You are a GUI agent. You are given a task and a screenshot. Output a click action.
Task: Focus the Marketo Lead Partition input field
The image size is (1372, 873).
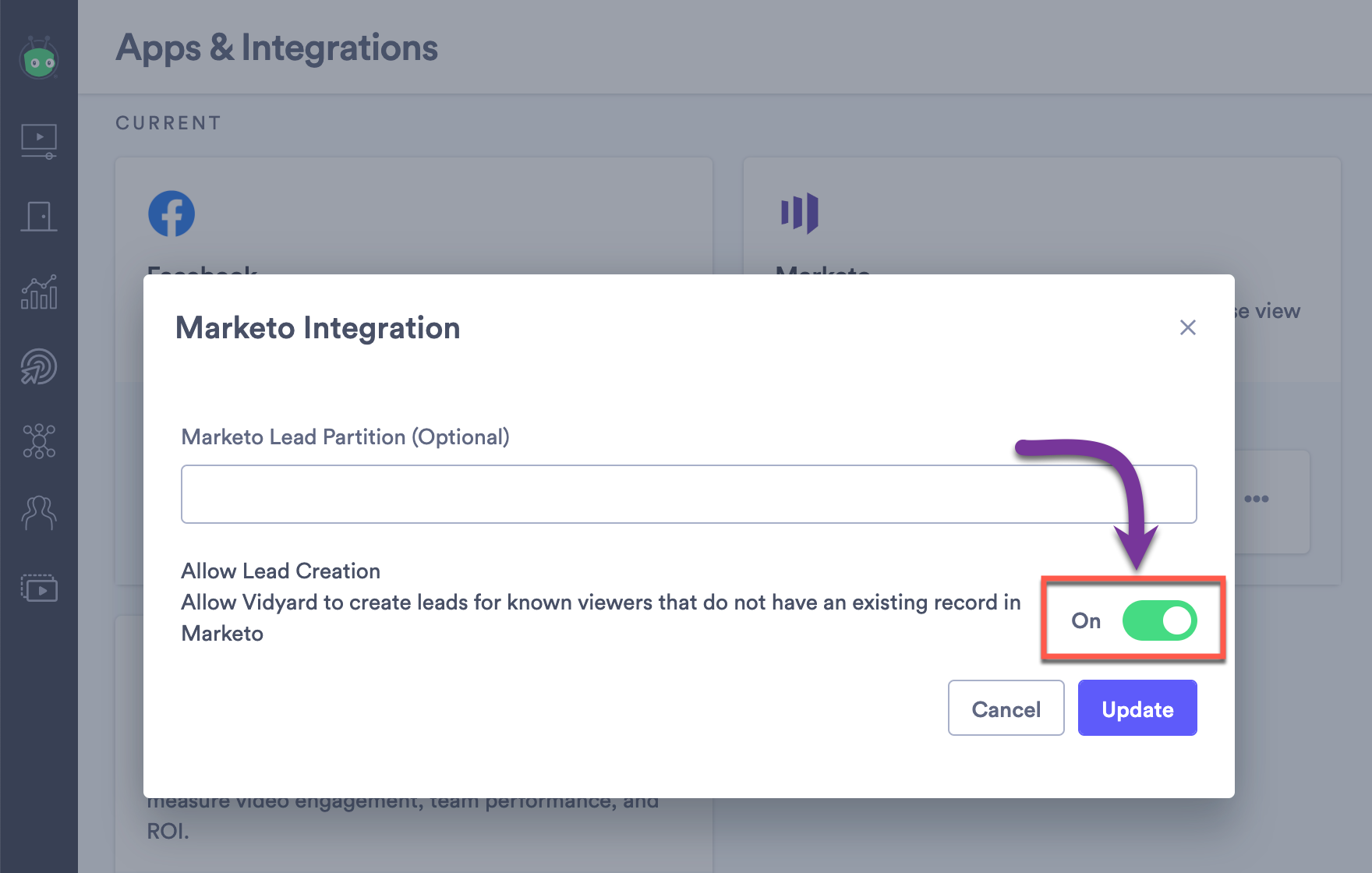(x=689, y=494)
